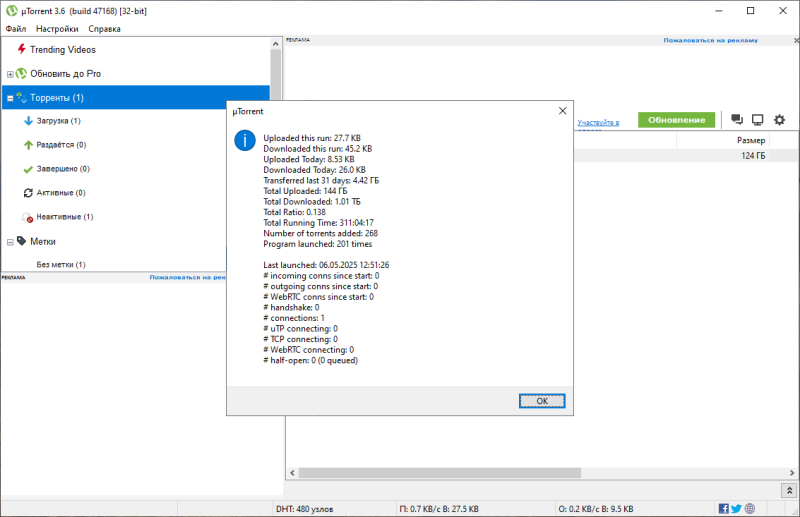Click the left arrow of horizontal scrollbar
Viewport: 800px width, 517px height.
pyautogui.click(x=292, y=473)
